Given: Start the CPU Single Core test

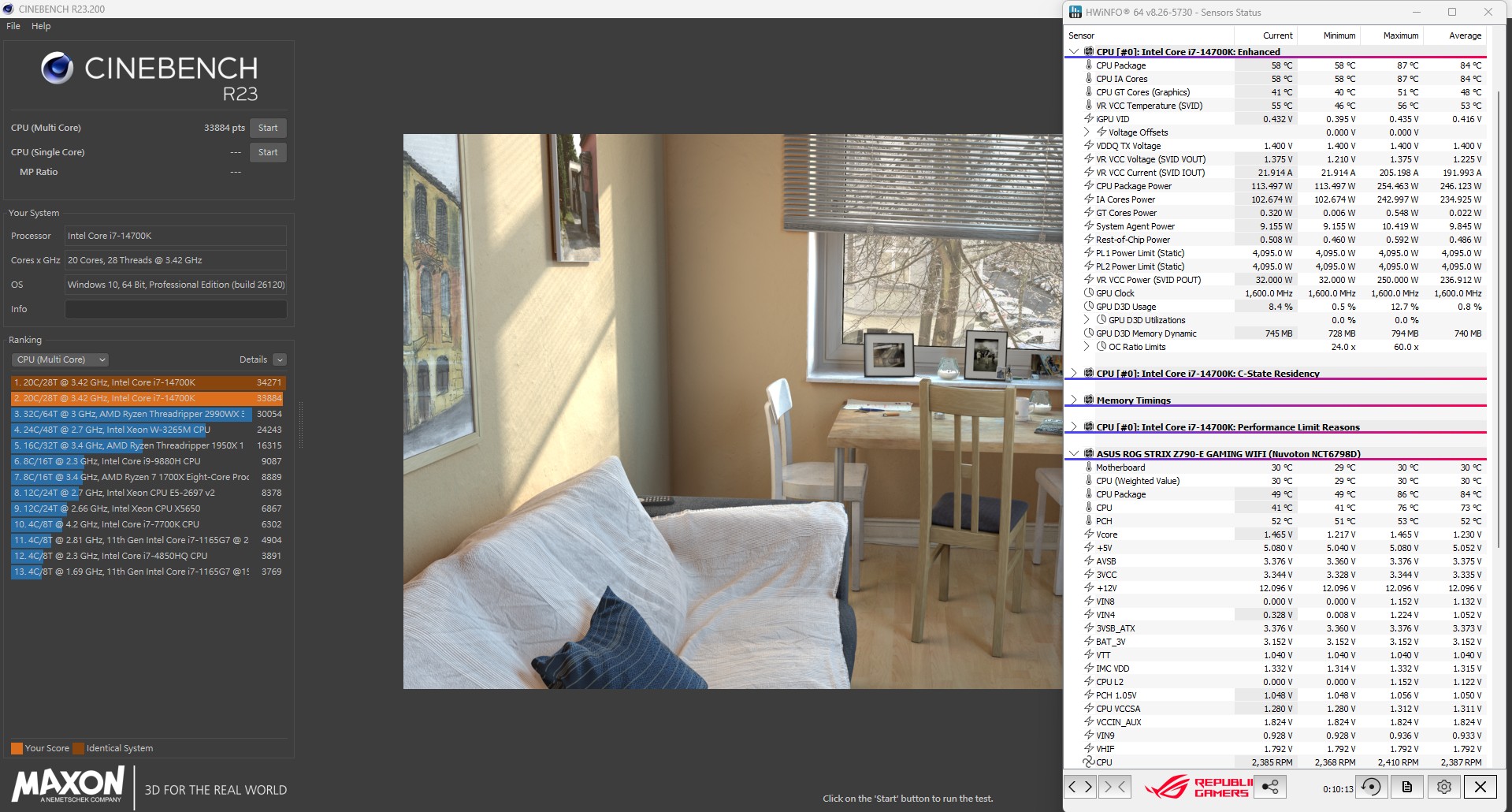Looking at the screenshot, I should pyautogui.click(x=268, y=152).
